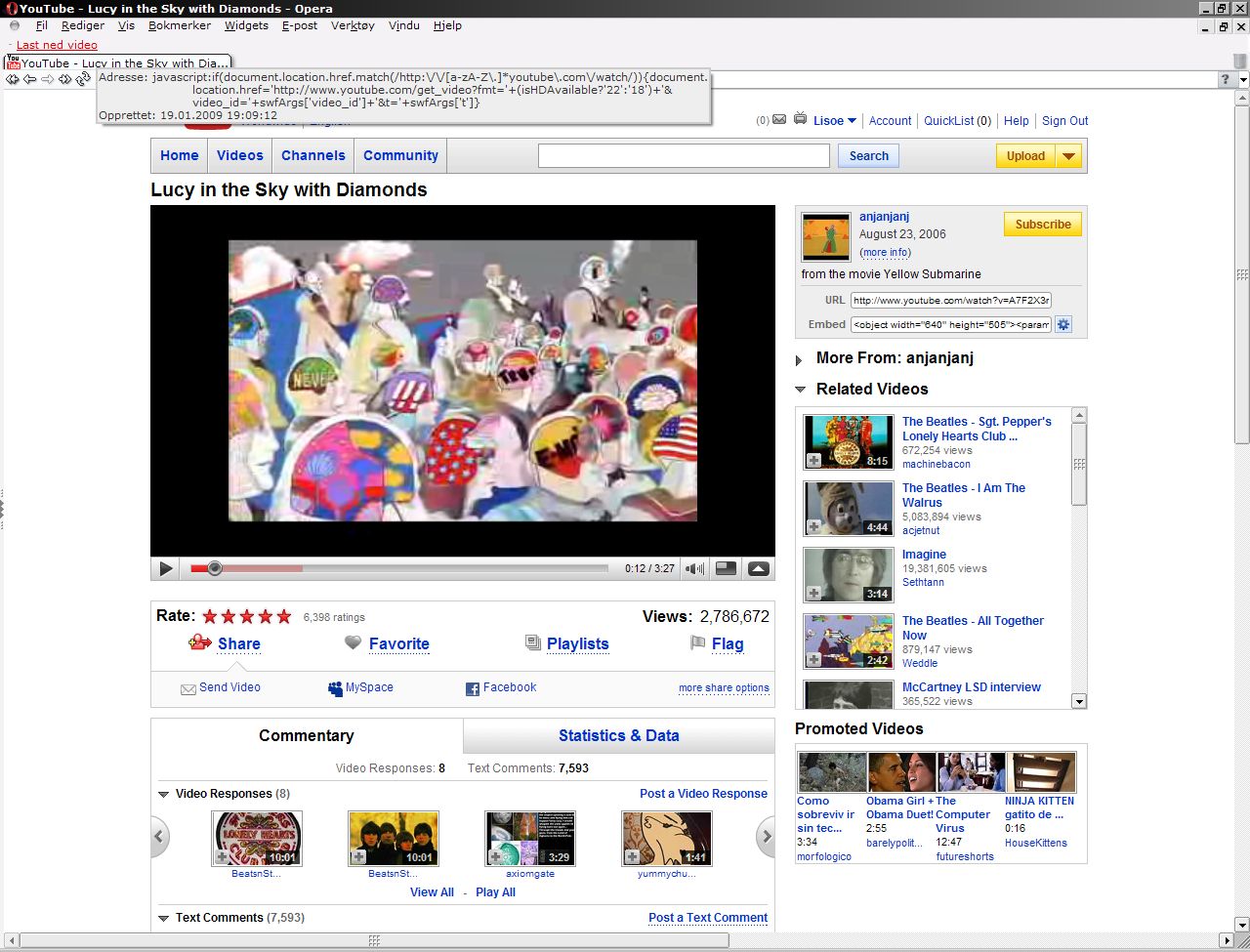Mute video using the speaker icon

[694, 568]
